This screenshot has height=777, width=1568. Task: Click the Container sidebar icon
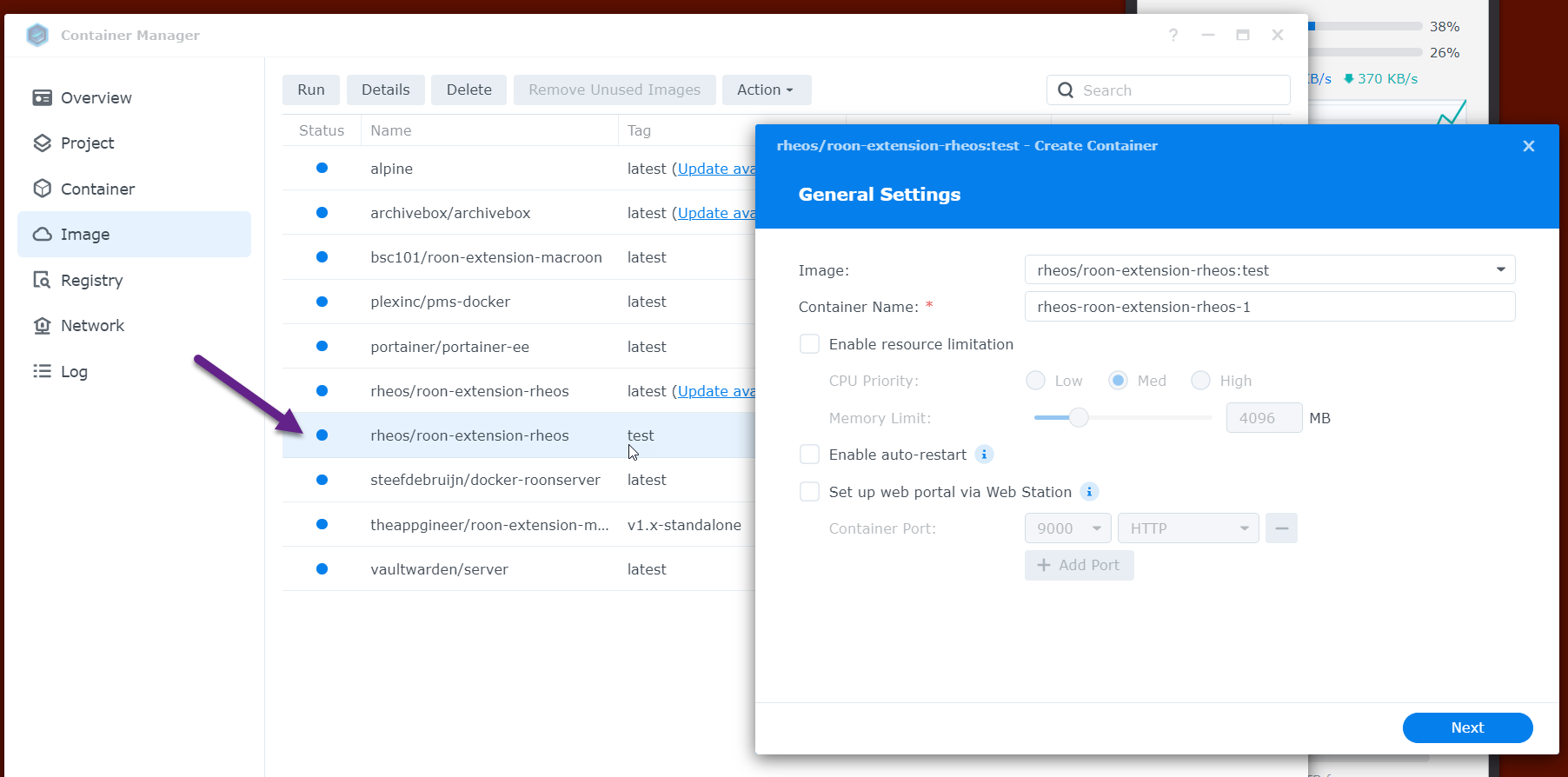[42, 189]
